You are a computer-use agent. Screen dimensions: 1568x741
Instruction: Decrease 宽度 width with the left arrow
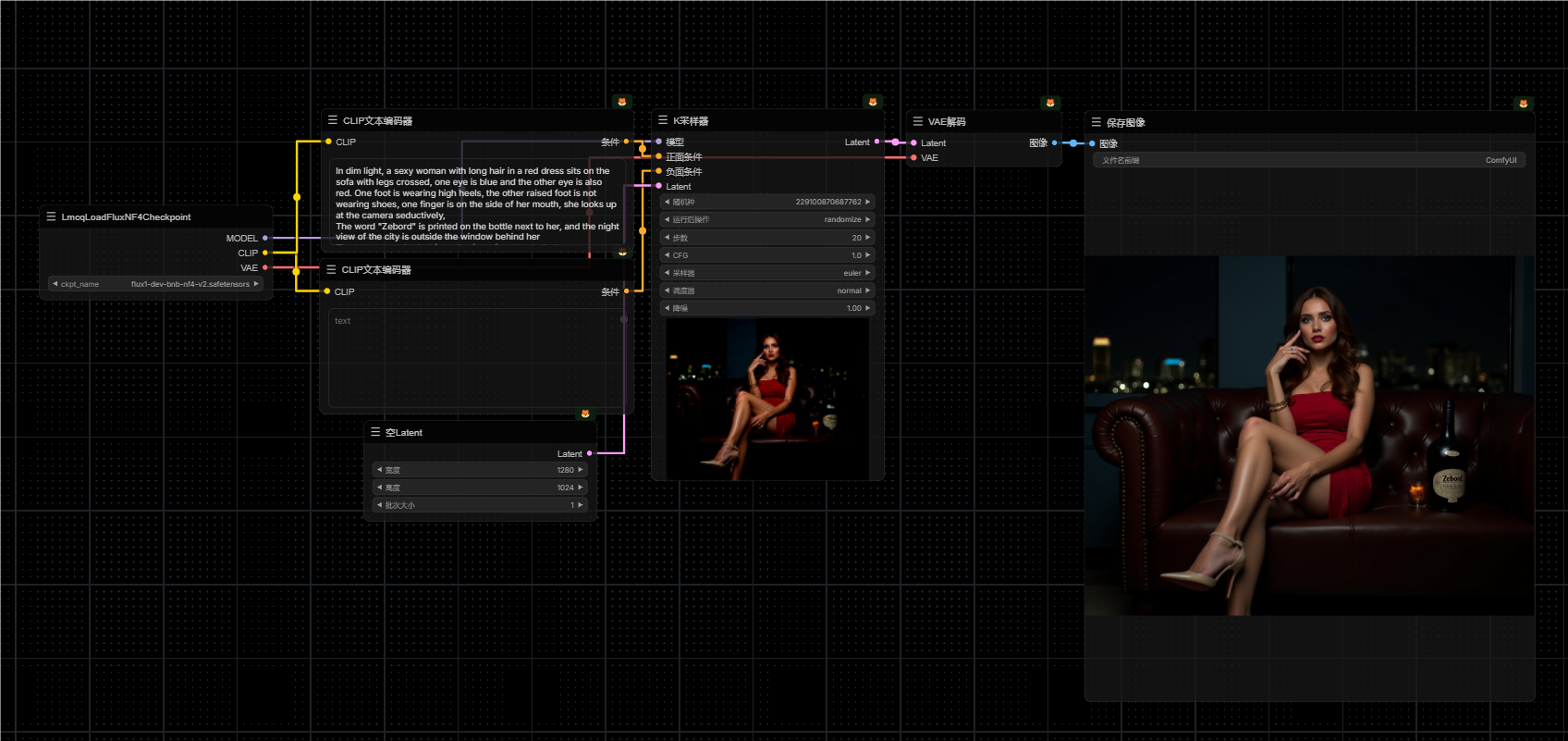[379, 470]
